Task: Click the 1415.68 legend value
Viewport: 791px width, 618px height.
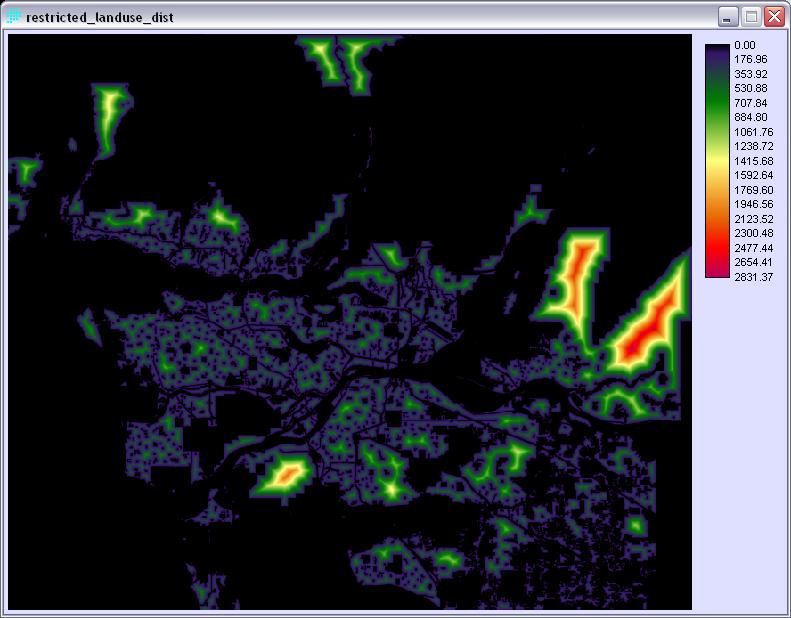Action: [752, 161]
